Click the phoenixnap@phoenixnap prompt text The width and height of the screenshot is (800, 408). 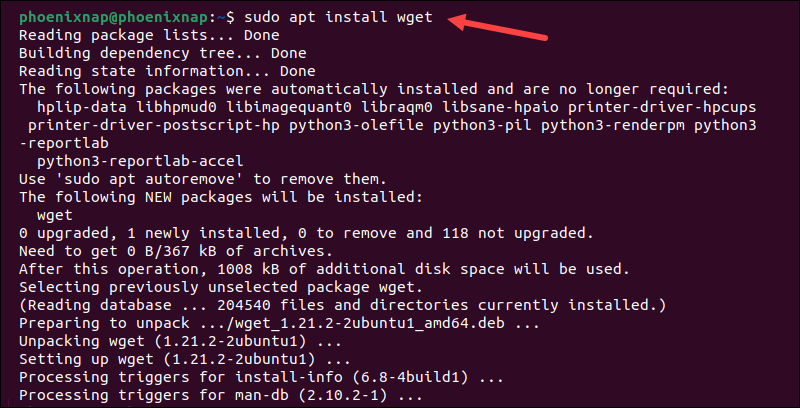114,17
